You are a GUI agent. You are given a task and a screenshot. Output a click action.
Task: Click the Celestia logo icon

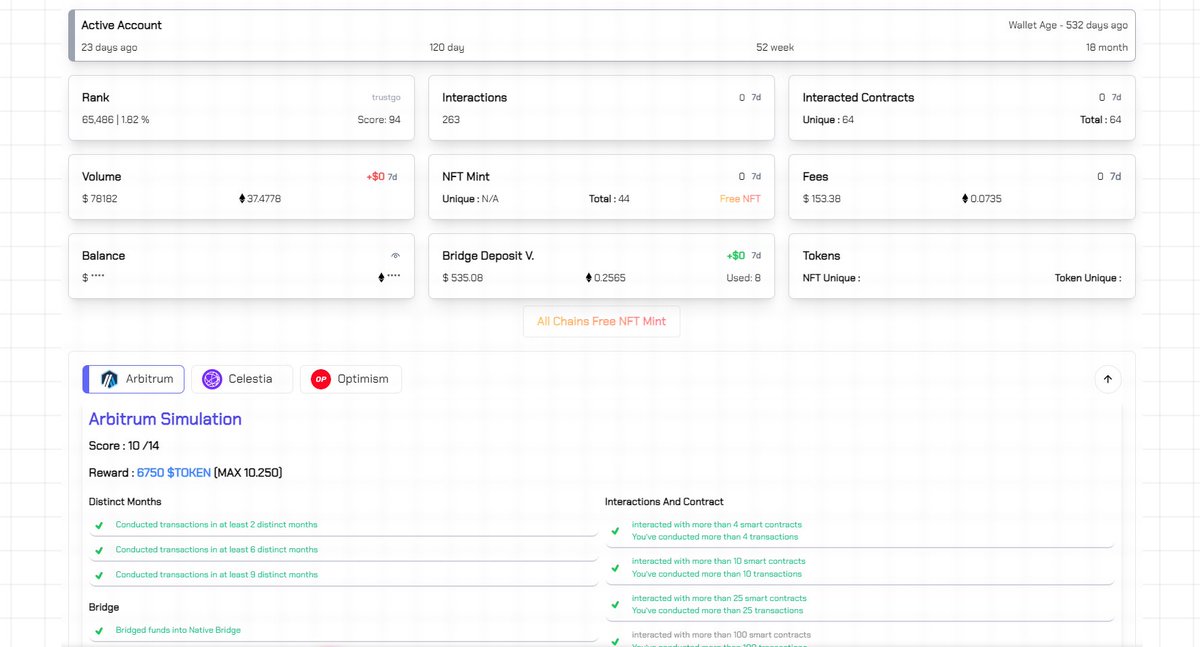pos(212,379)
